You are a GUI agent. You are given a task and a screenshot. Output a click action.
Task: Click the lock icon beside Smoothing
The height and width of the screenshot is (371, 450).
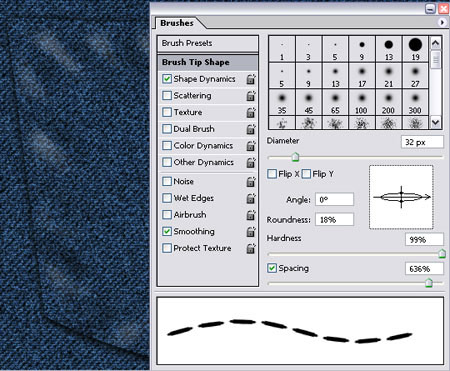(x=251, y=232)
